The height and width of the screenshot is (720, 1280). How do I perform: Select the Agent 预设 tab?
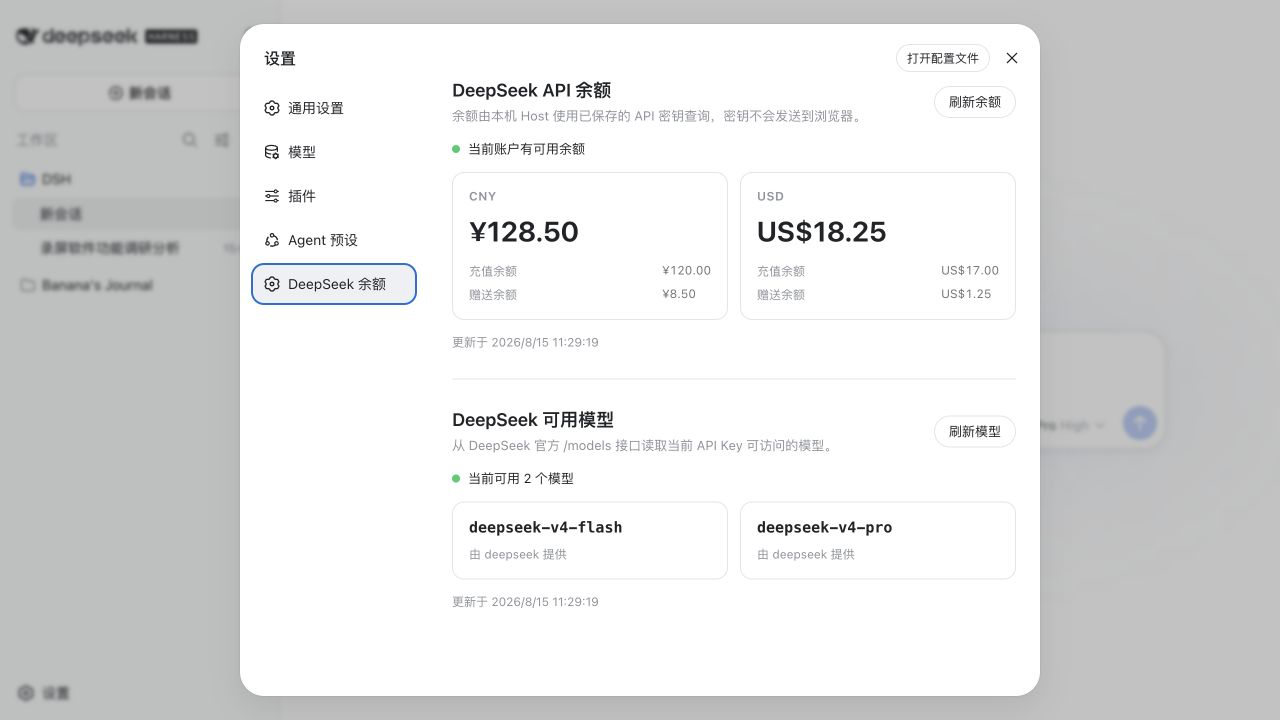pyautogui.click(x=334, y=240)
